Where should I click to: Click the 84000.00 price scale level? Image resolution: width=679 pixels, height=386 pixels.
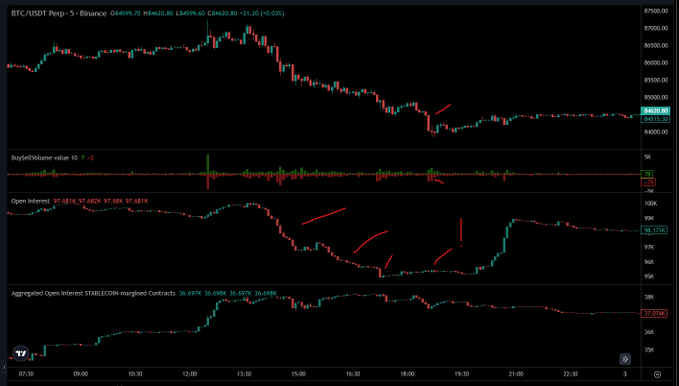[656, 132]
